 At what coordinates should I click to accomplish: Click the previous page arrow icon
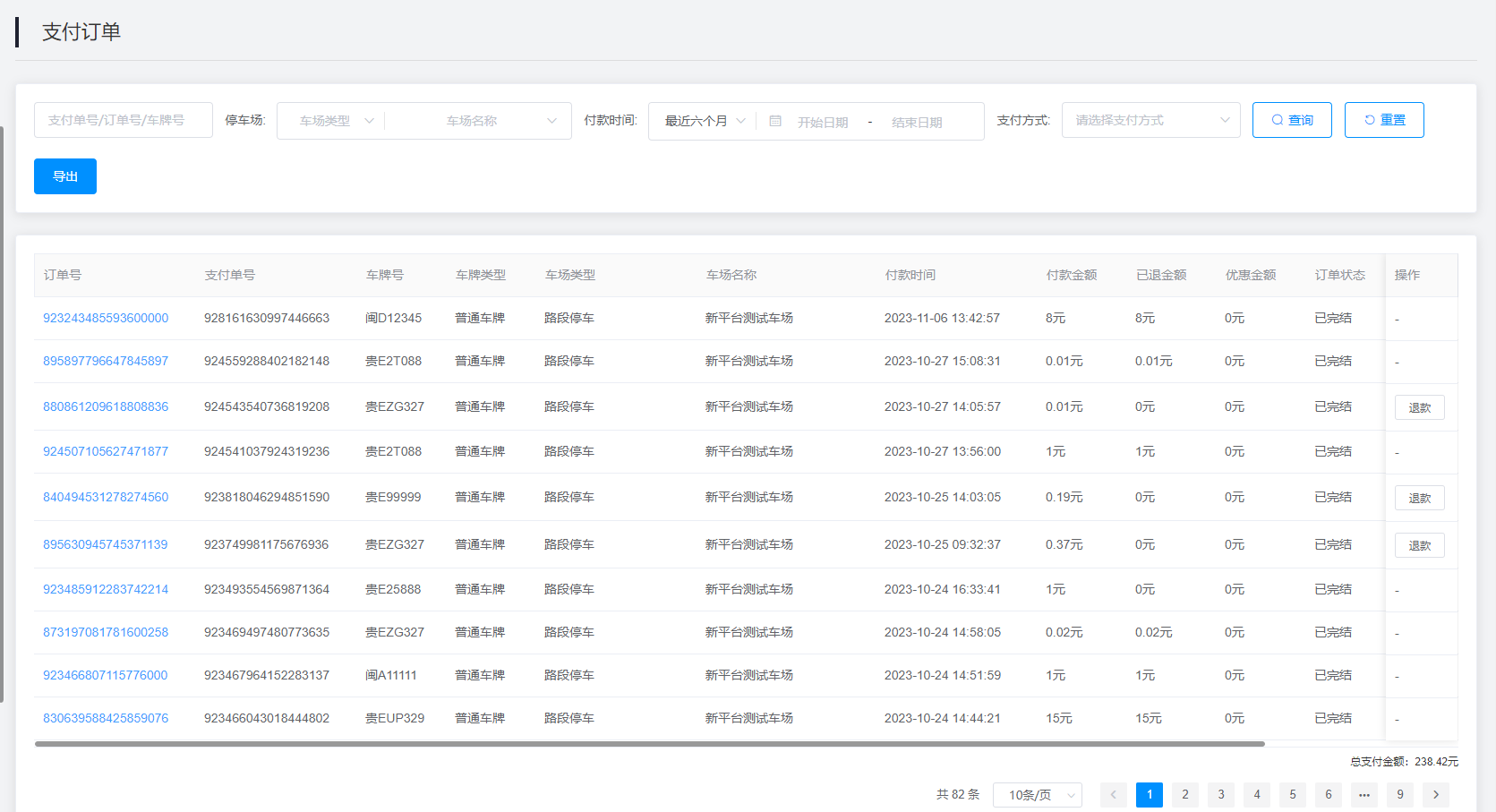click(1113, 794)
